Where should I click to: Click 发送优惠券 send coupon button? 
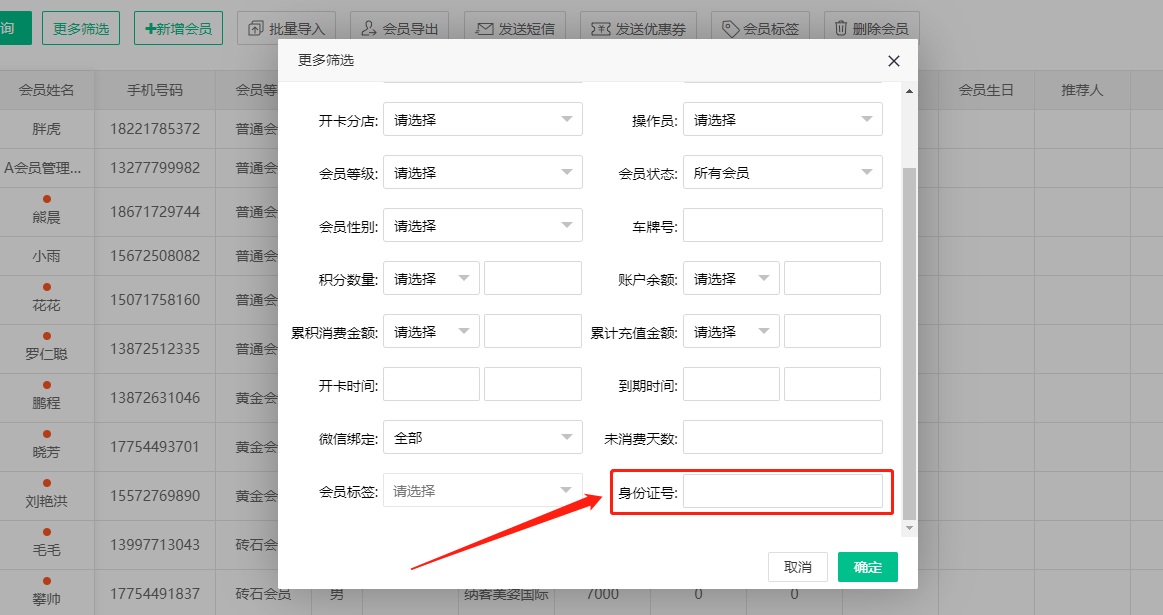(x=638, y=29)
